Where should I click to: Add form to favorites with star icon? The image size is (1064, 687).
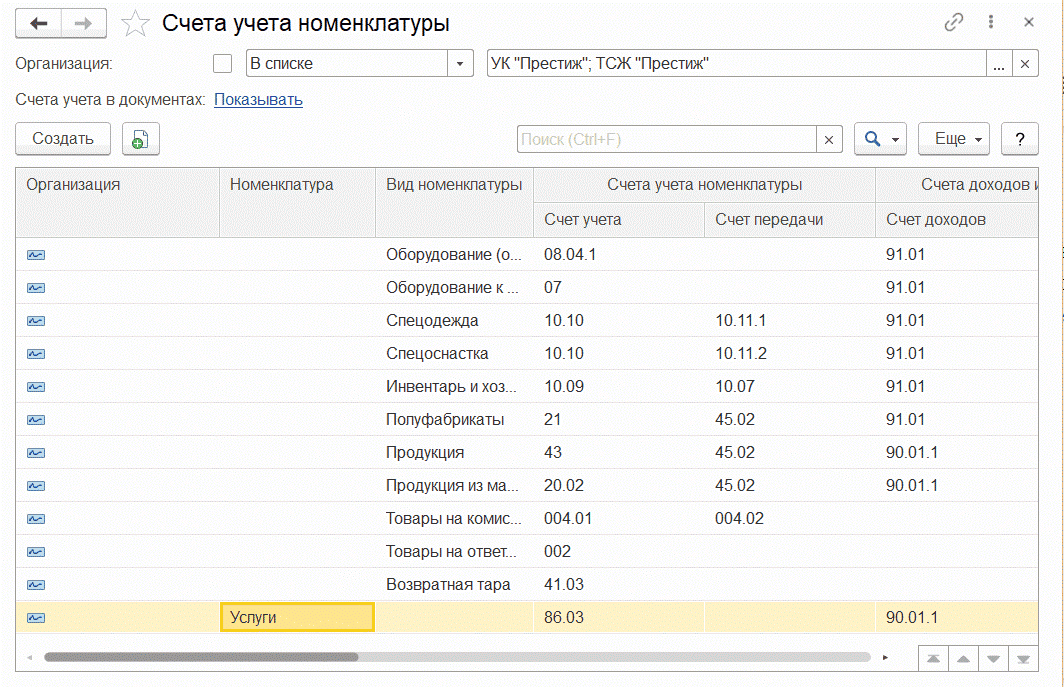[136, 24]
